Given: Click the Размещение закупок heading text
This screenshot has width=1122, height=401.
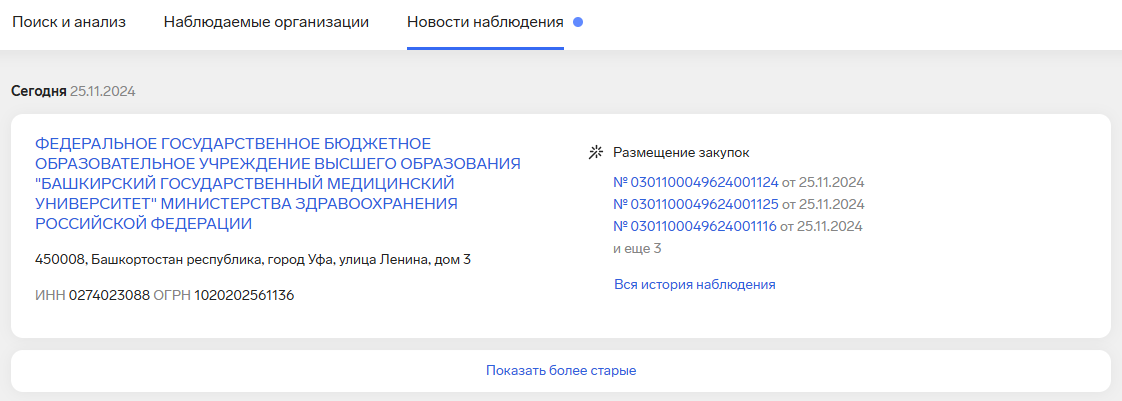Looking at the screenshot, I should [x=681, y=153].
